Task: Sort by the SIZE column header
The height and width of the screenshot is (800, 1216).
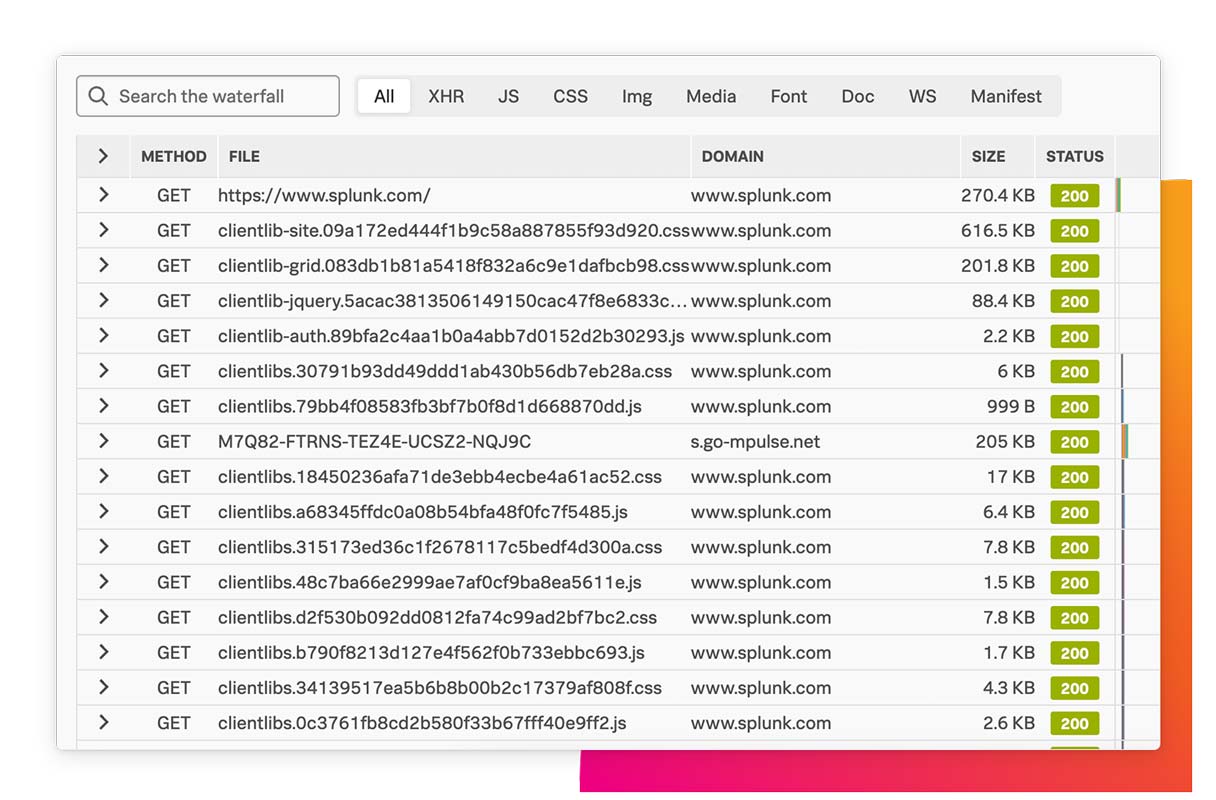Action: pos(988,156)
